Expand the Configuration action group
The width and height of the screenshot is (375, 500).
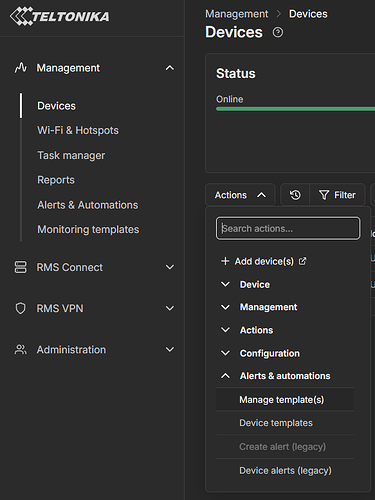pos(260,353)
